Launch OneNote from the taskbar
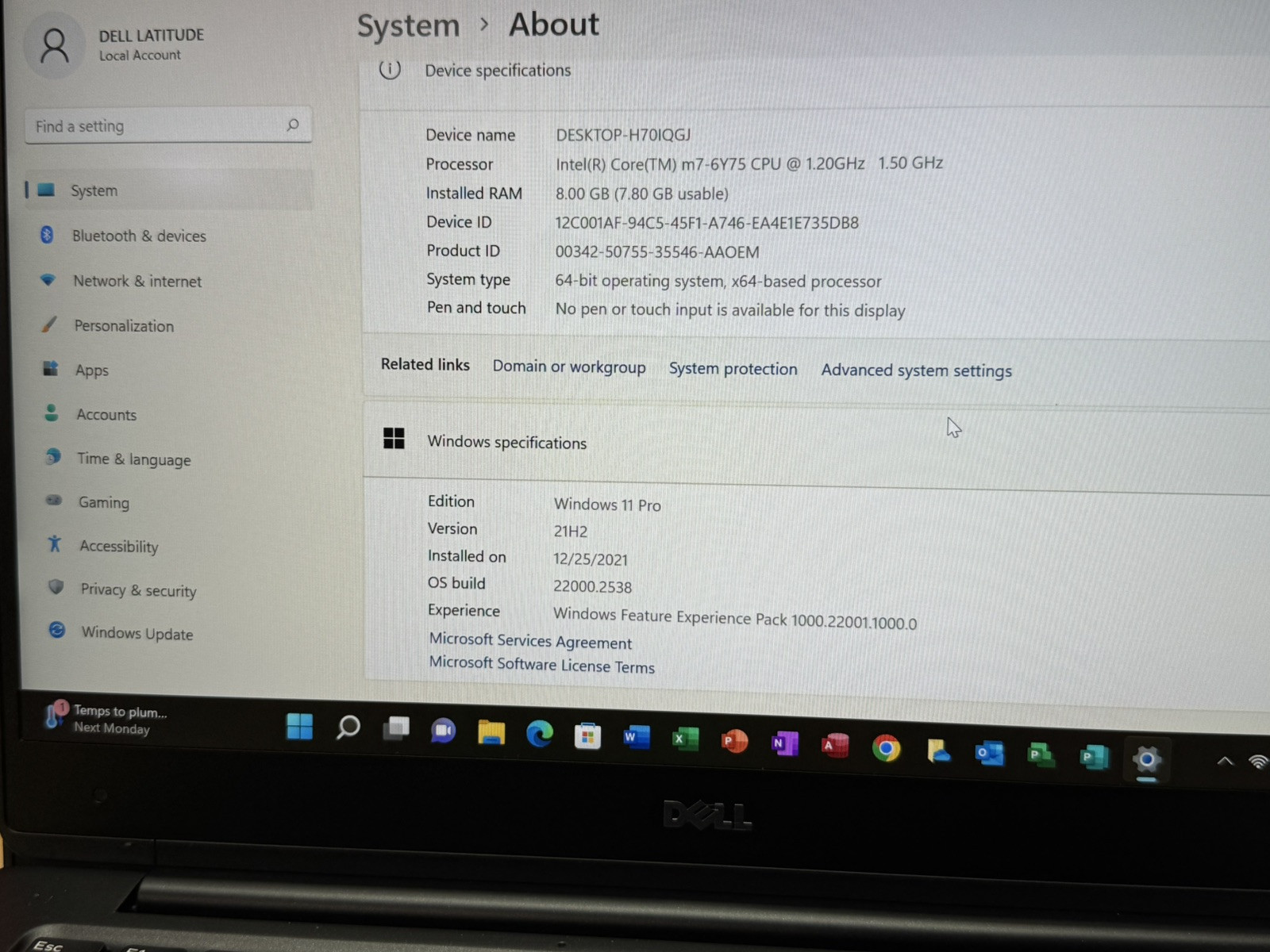The width and height of the screenshot is (1270, 952). click(x=784, y=743)
